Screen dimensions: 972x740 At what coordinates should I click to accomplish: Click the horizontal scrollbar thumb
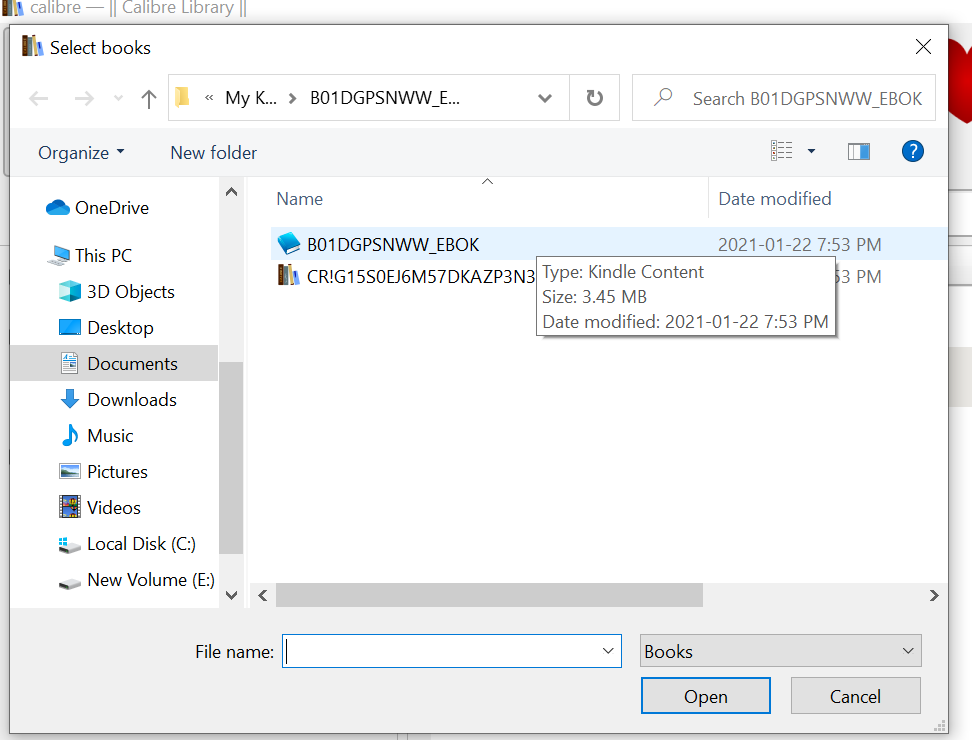click(x=489, y=596)
